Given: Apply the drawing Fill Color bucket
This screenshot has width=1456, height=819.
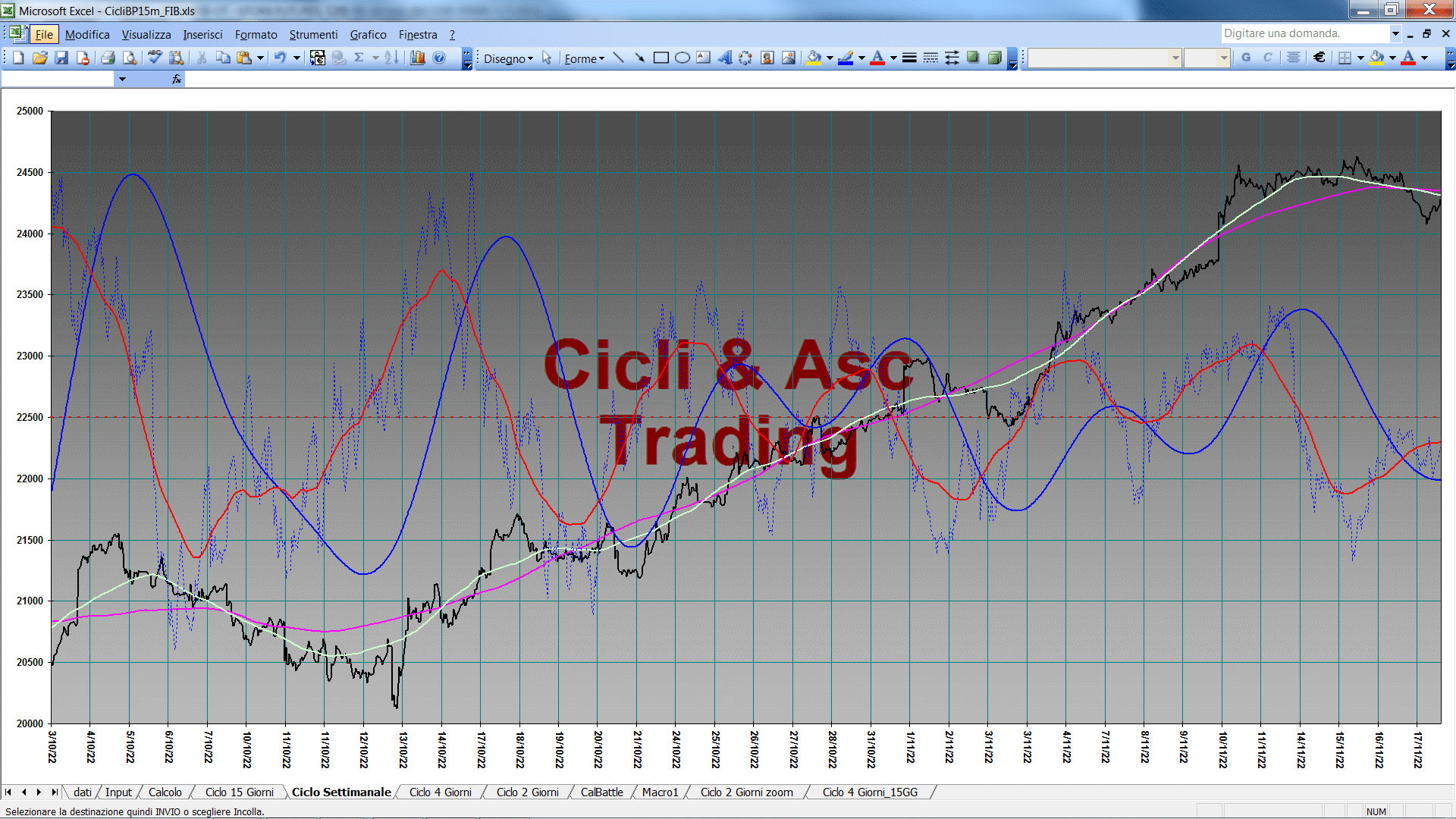Looking at the screenshot, I should click(814, 58).
